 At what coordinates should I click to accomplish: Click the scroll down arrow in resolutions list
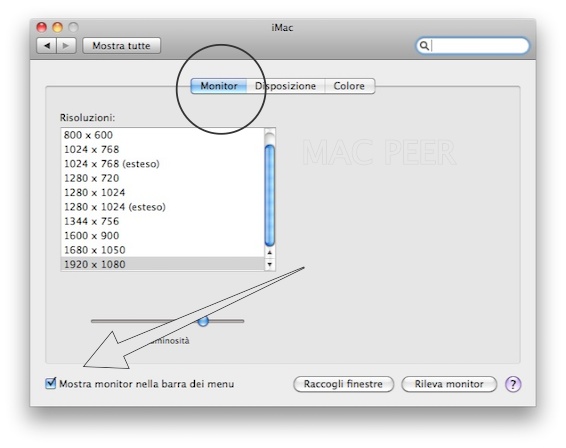click(270, 264)
